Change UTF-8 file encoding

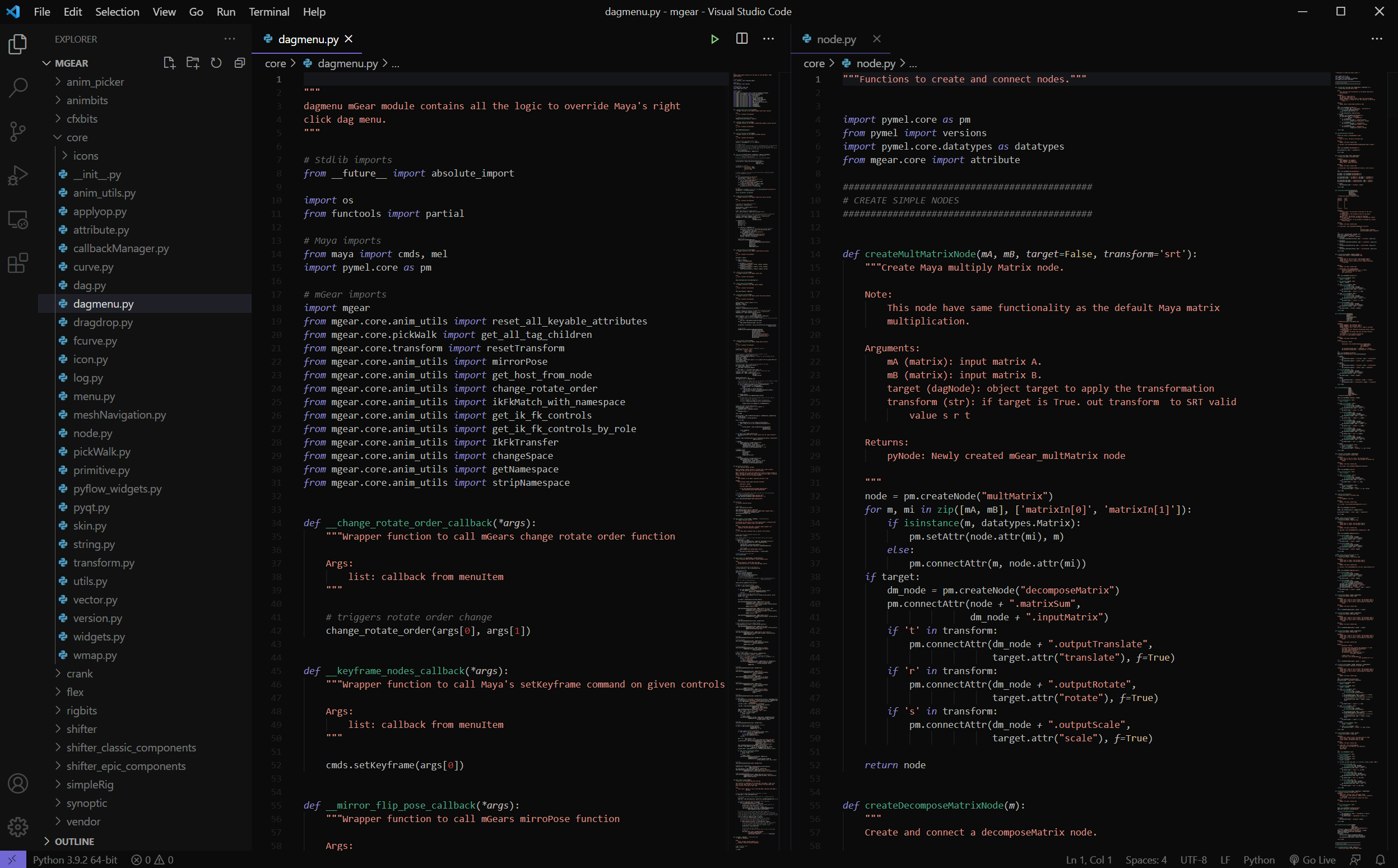1193,860
